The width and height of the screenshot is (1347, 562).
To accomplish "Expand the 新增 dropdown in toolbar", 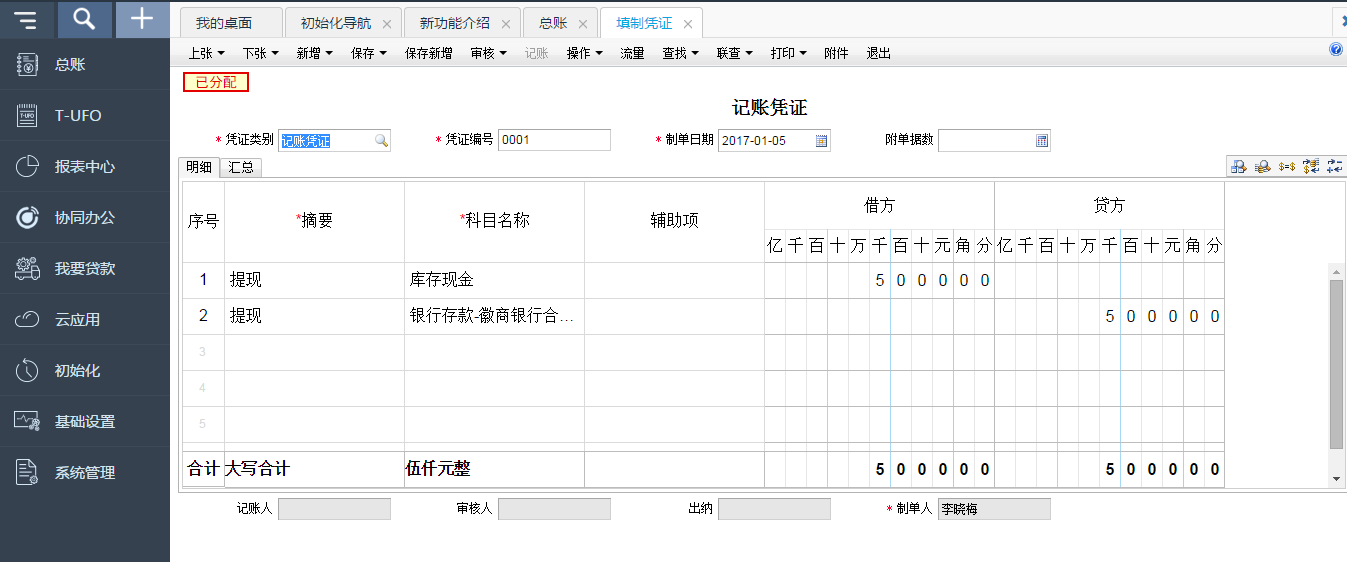I will 314,54.
